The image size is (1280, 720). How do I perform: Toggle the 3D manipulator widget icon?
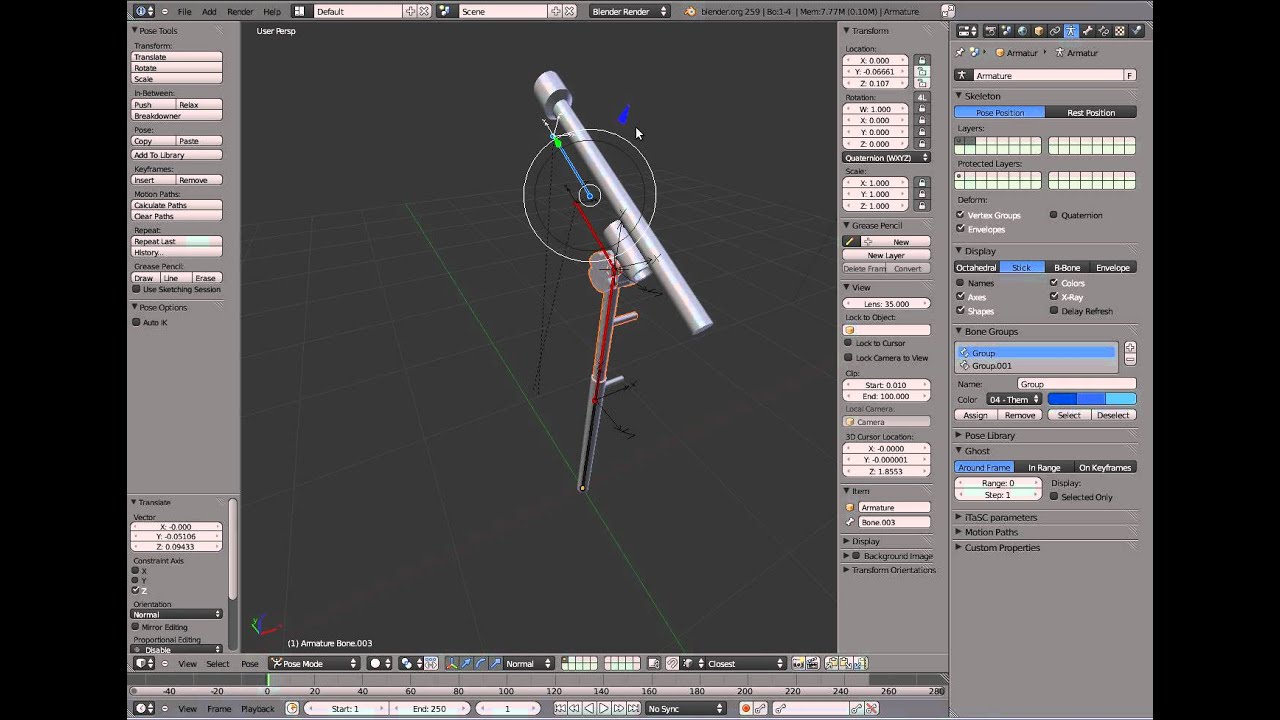[x=452, y=663]
